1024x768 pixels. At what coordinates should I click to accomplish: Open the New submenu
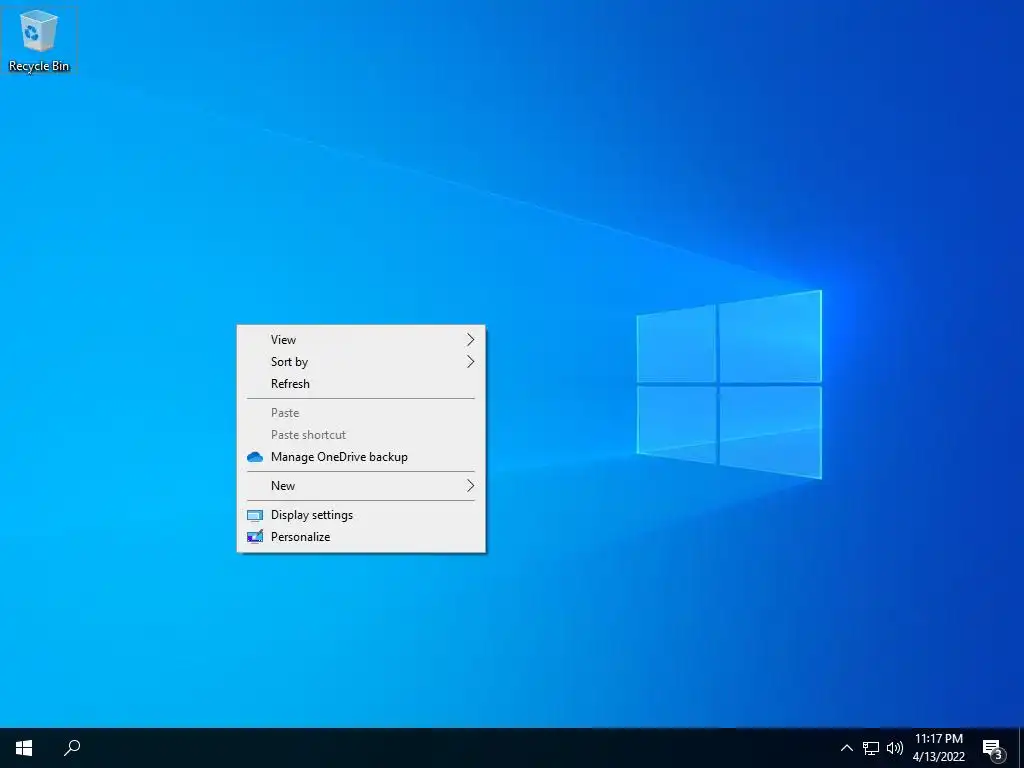(361, 486)
